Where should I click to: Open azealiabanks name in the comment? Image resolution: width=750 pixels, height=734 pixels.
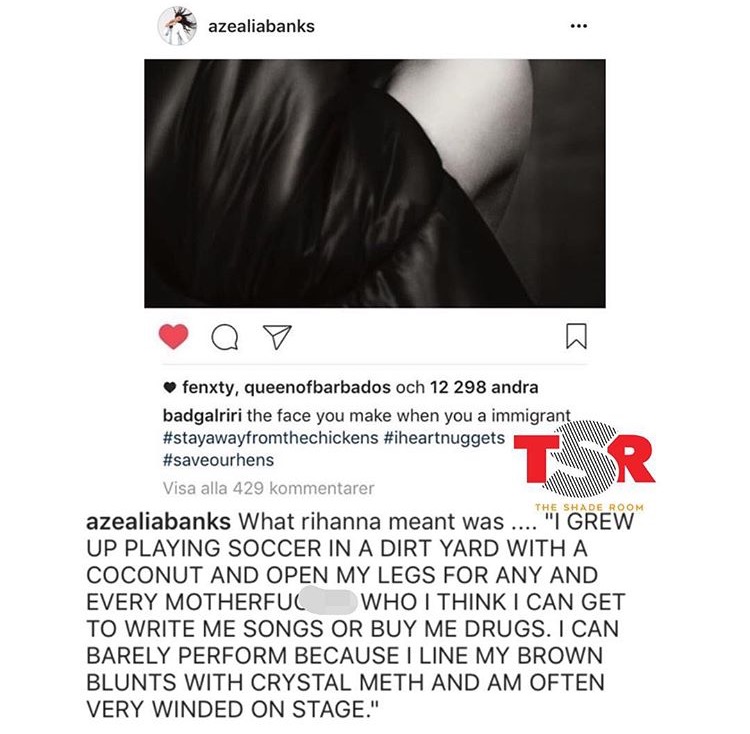tap(158, 522)
